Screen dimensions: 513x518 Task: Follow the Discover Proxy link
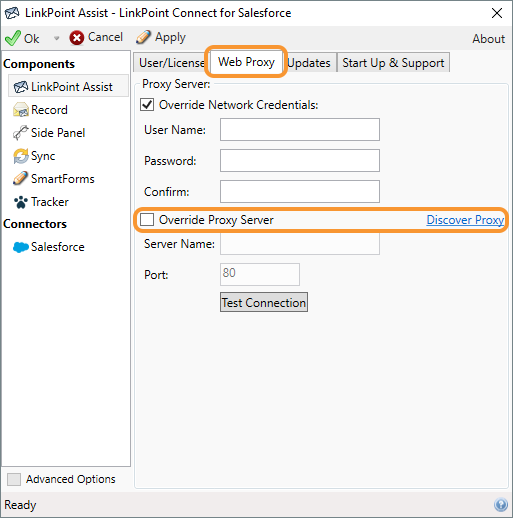click(465, 220)
